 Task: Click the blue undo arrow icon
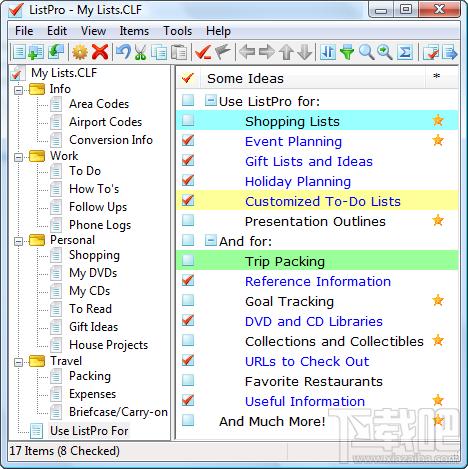123,52
